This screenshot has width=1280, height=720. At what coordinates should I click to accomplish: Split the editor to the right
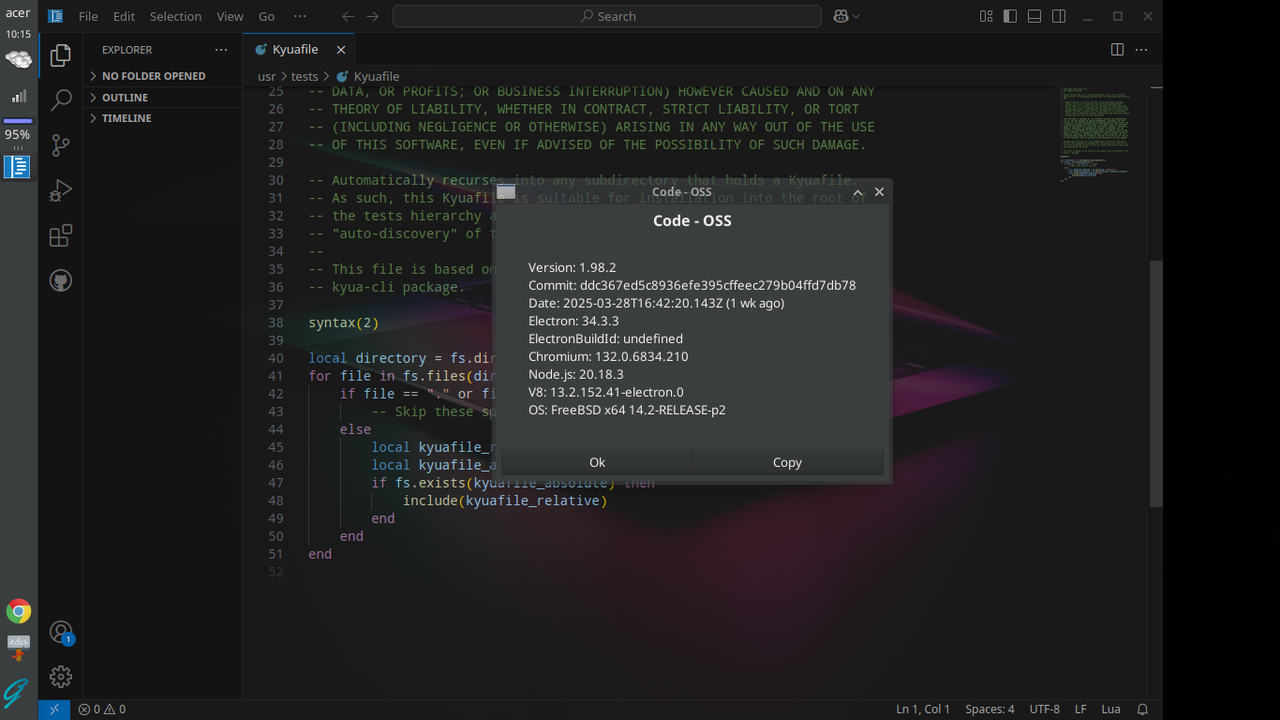pos(1117,50)
